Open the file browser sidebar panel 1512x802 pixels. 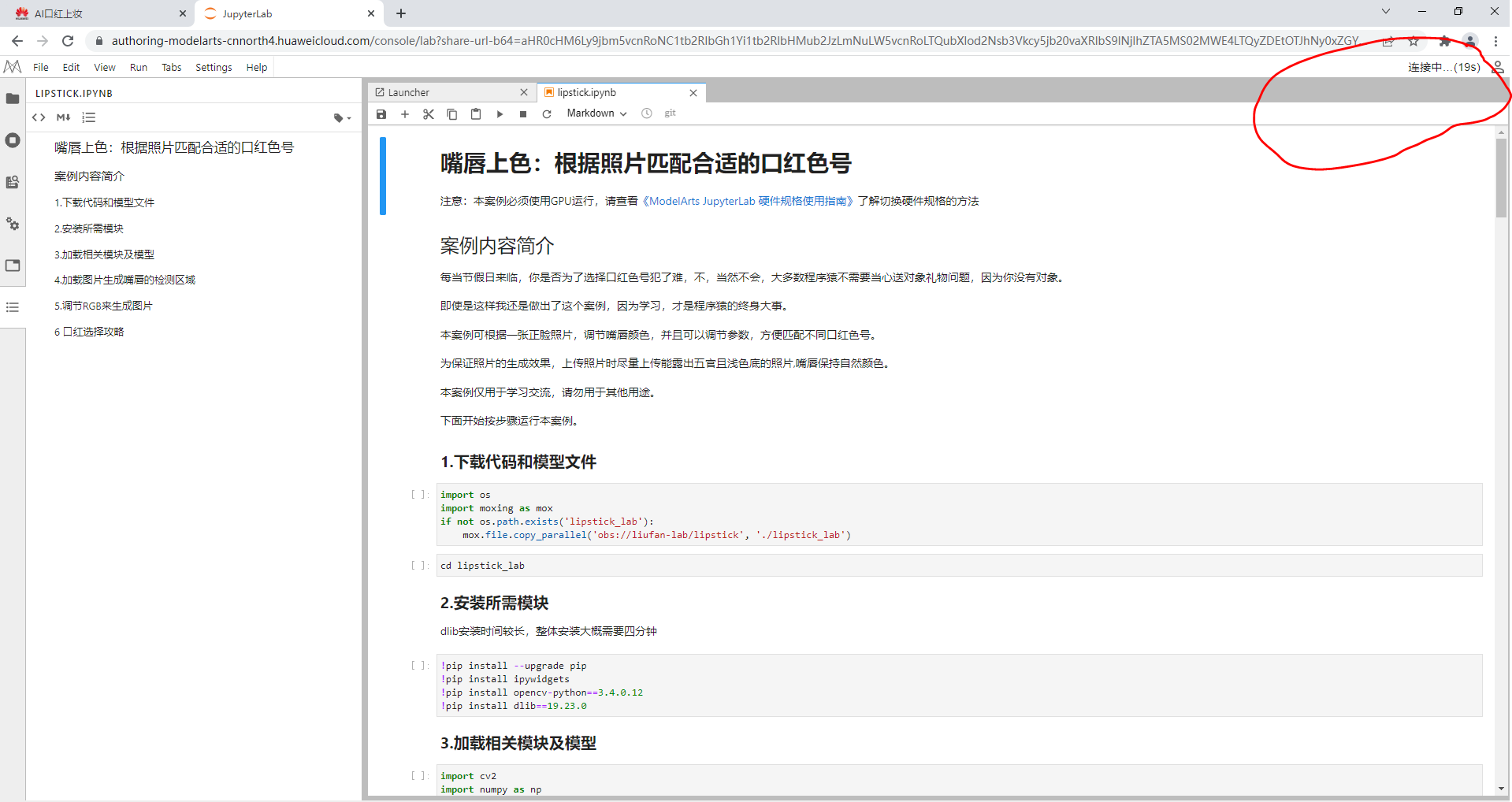click(x=13, y=98)
